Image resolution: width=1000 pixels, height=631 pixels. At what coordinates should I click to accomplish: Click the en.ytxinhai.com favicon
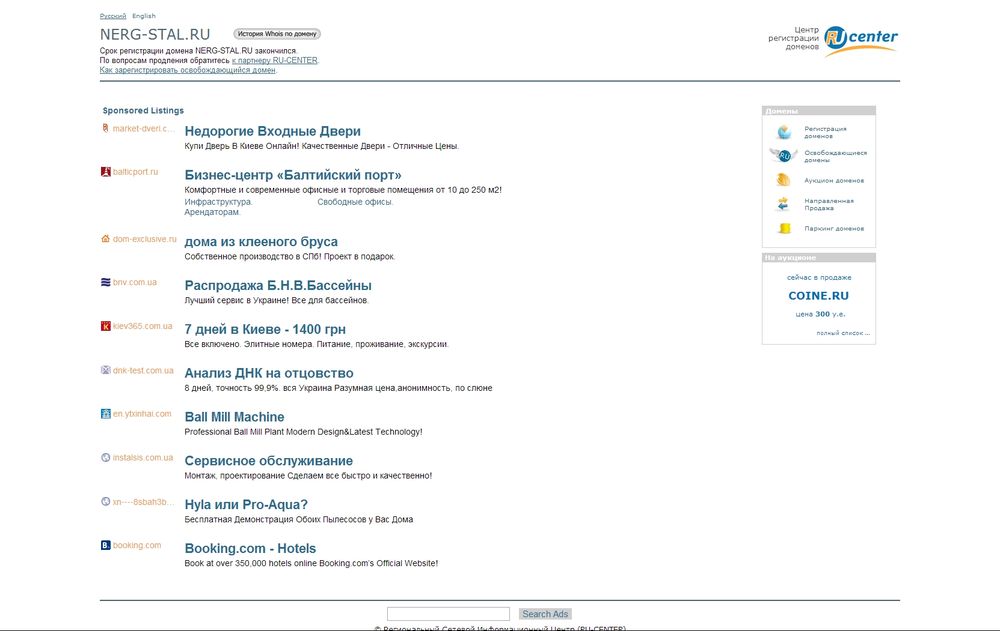click(x=106, y=413)
